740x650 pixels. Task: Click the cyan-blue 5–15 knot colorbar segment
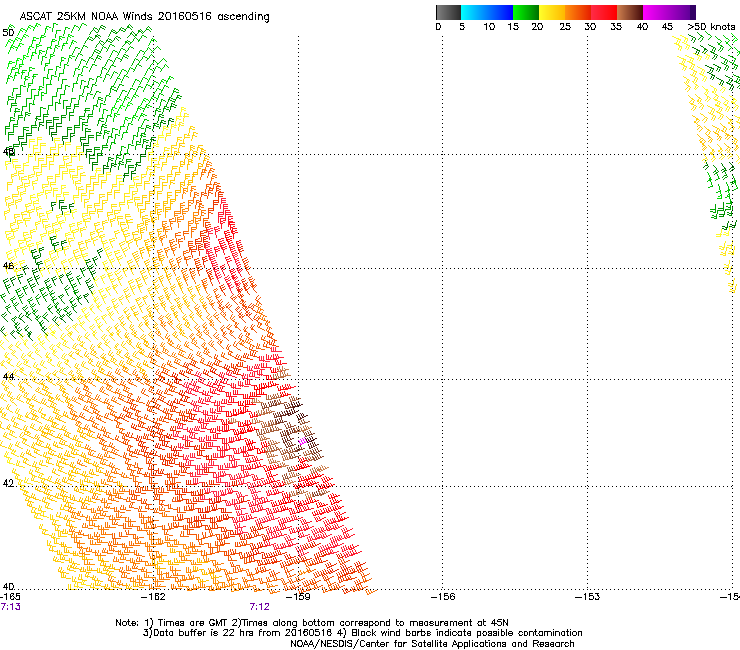pos(487,12)
